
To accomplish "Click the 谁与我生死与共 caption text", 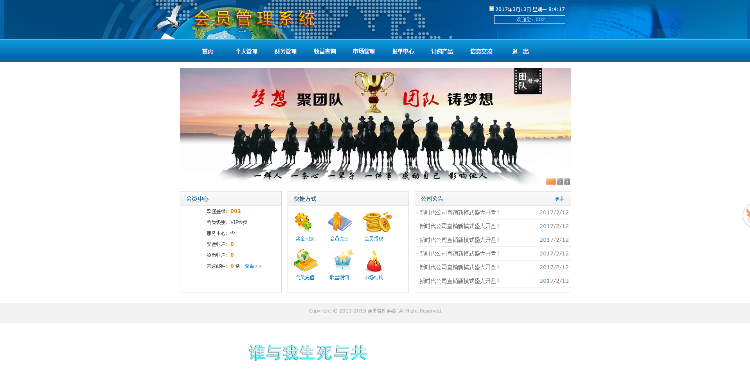I will (308, 352).
